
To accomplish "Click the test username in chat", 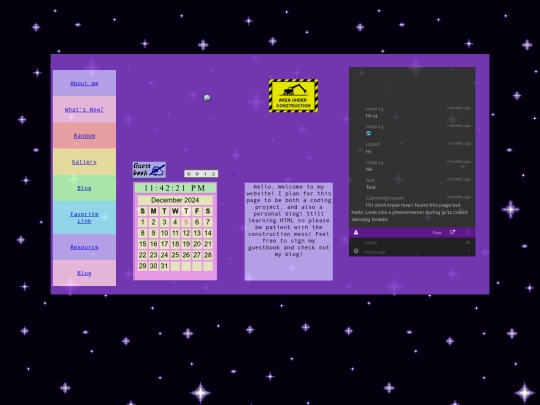I will tap(370, 180).
